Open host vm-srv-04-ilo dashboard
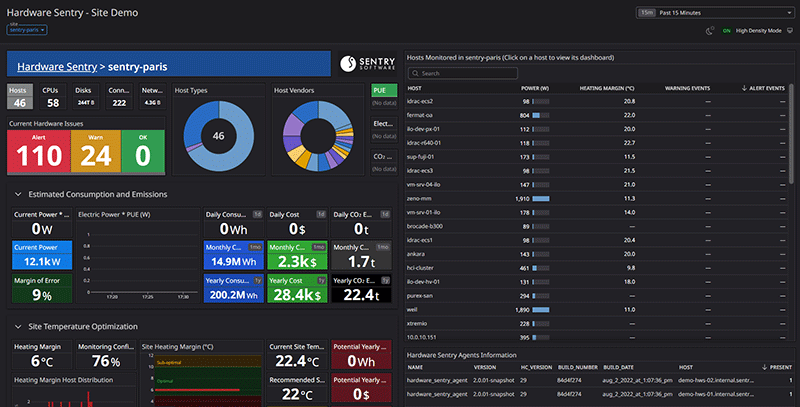This screenshot has width=800, height=407. (x=423, y=185)
